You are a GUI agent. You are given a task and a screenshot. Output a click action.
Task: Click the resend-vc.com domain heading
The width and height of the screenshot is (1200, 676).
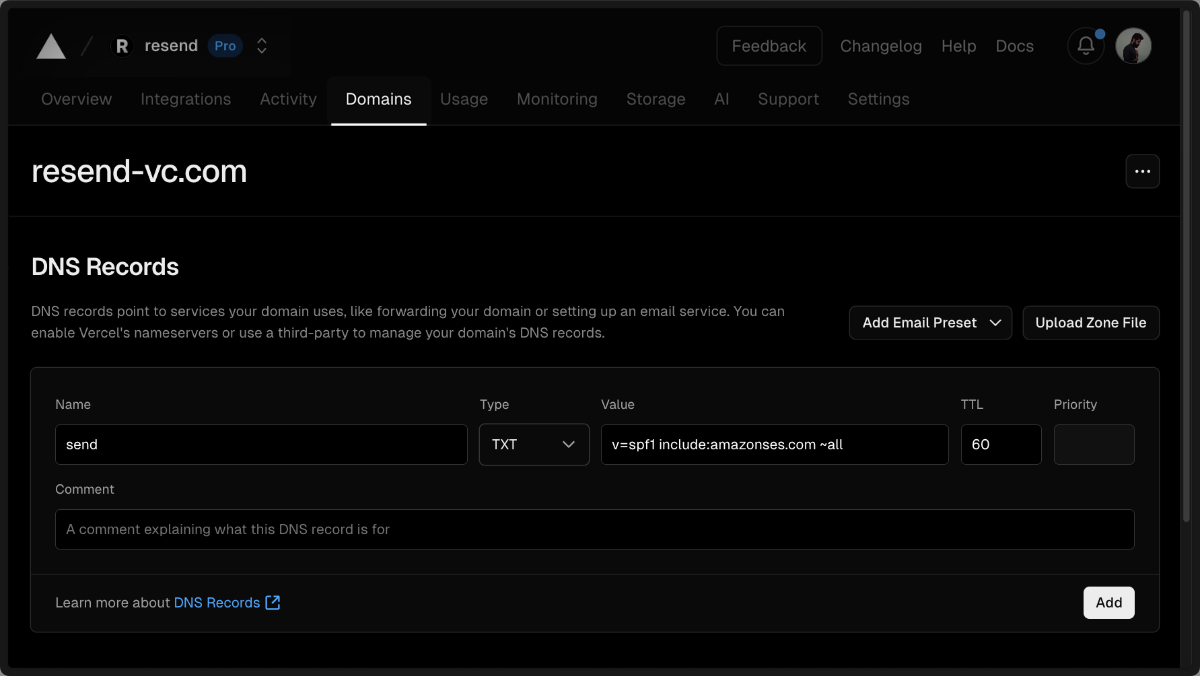click(x=139, y=172)
